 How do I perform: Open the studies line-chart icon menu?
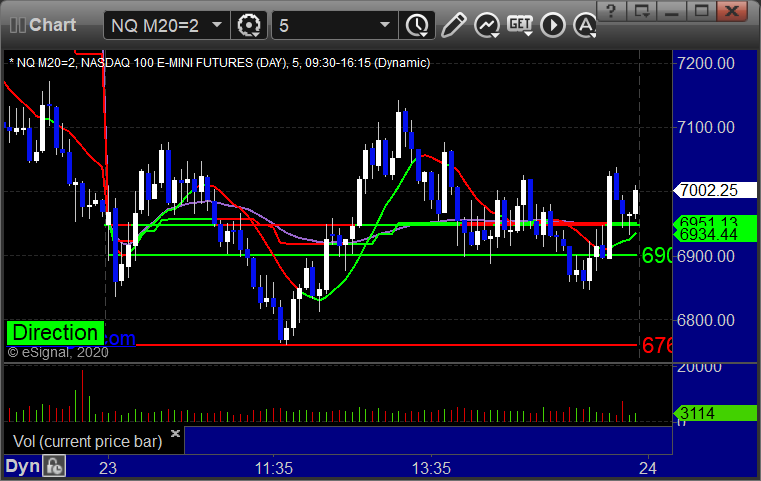tap(487, 25)
